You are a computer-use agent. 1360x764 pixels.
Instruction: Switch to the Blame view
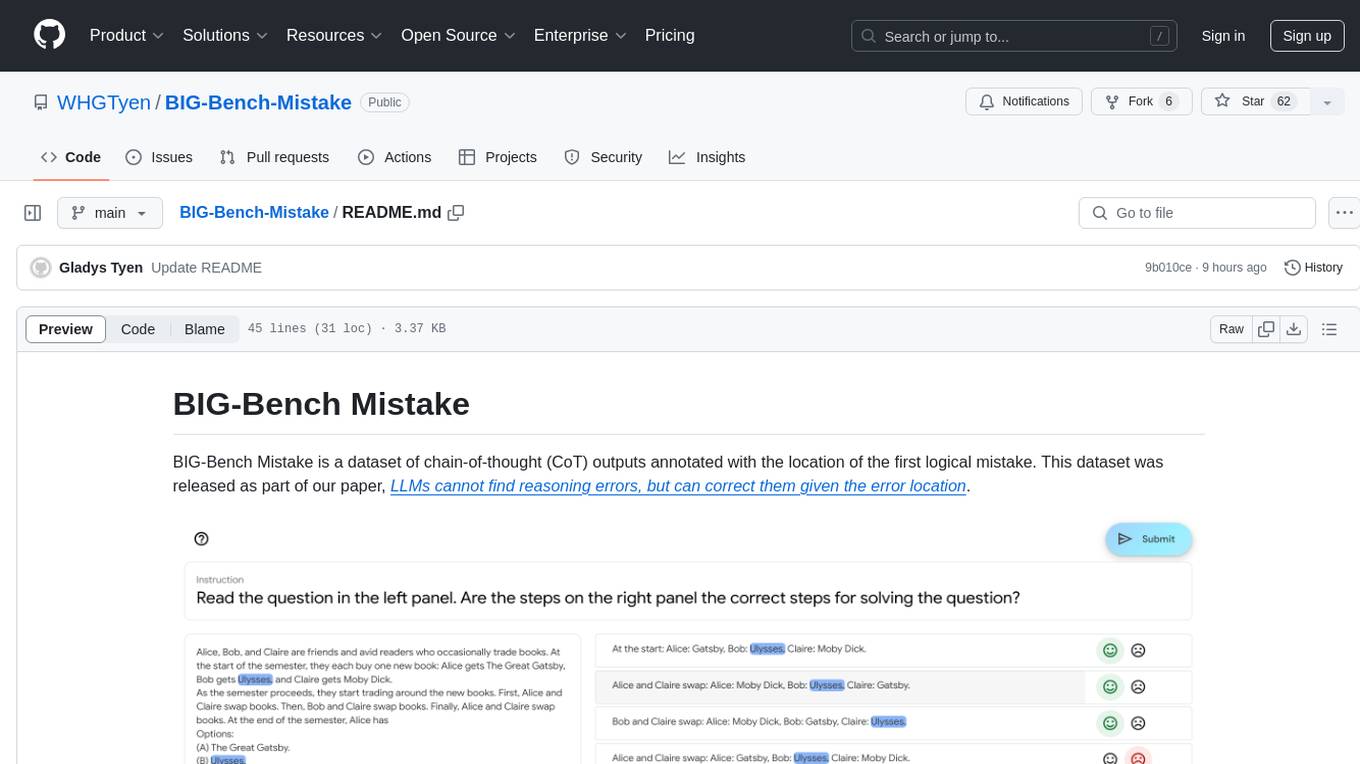point(204,329)
